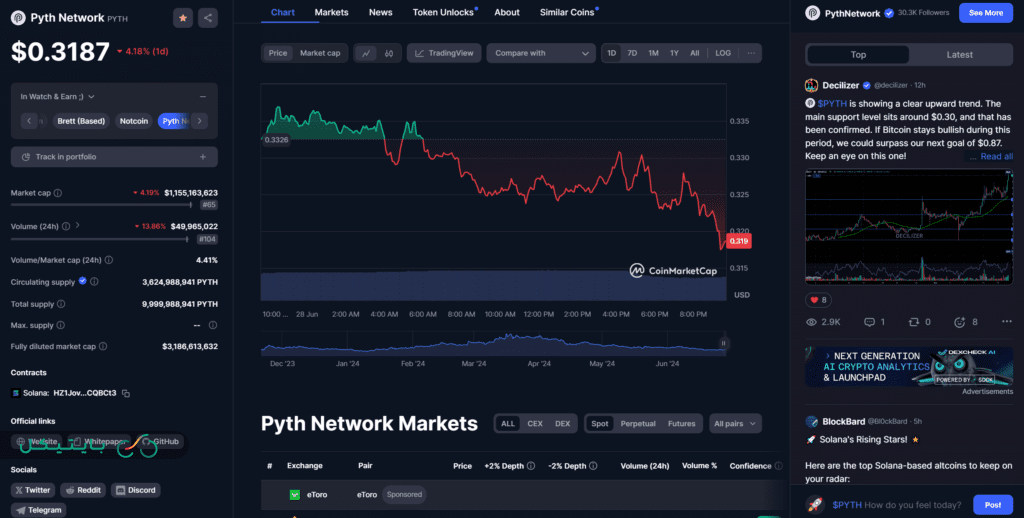The image size is (1024, 518).
Task: Set chart range to 7D
Action: point(632,54)
